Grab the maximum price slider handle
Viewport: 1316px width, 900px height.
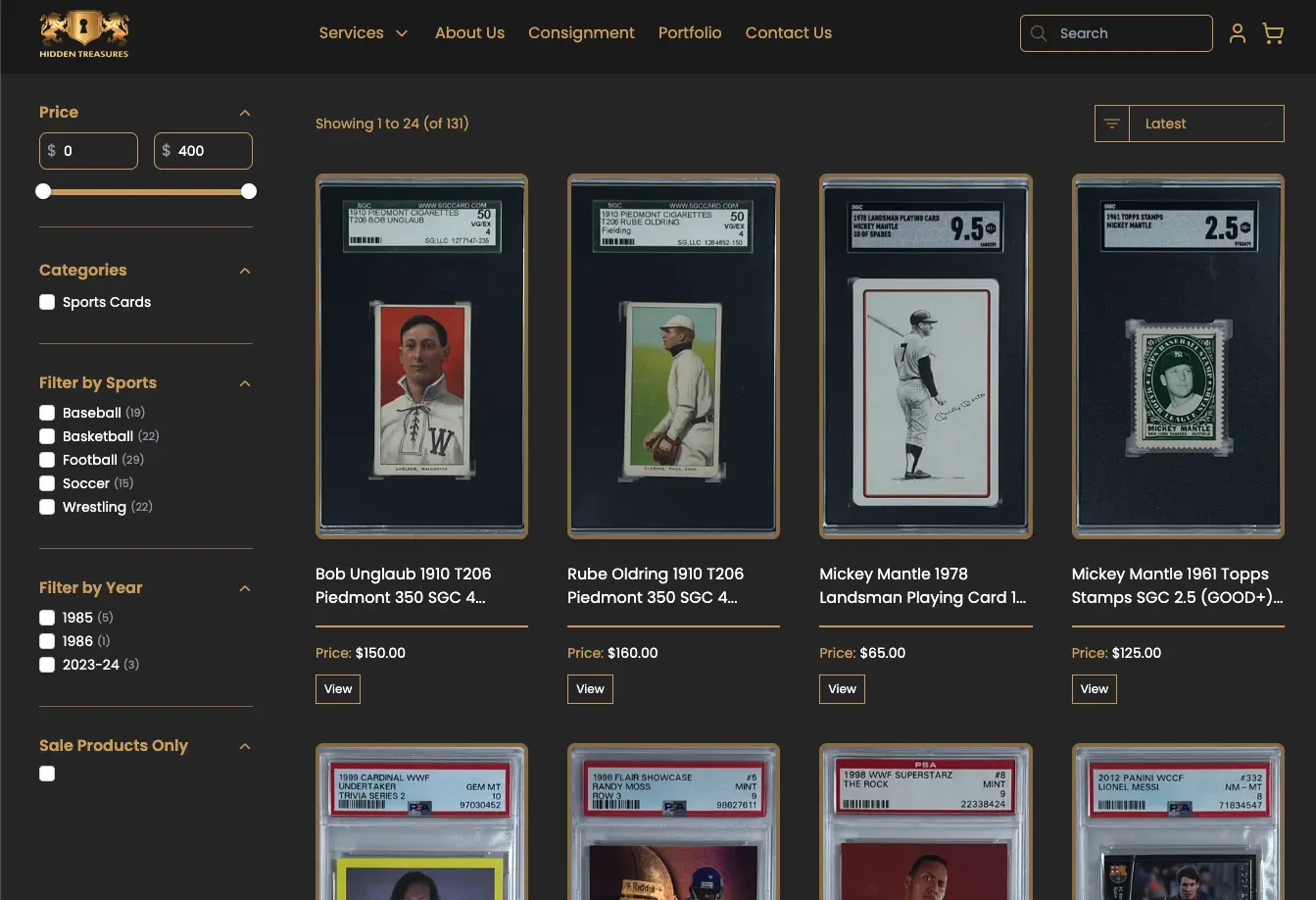tap(249, 191)
